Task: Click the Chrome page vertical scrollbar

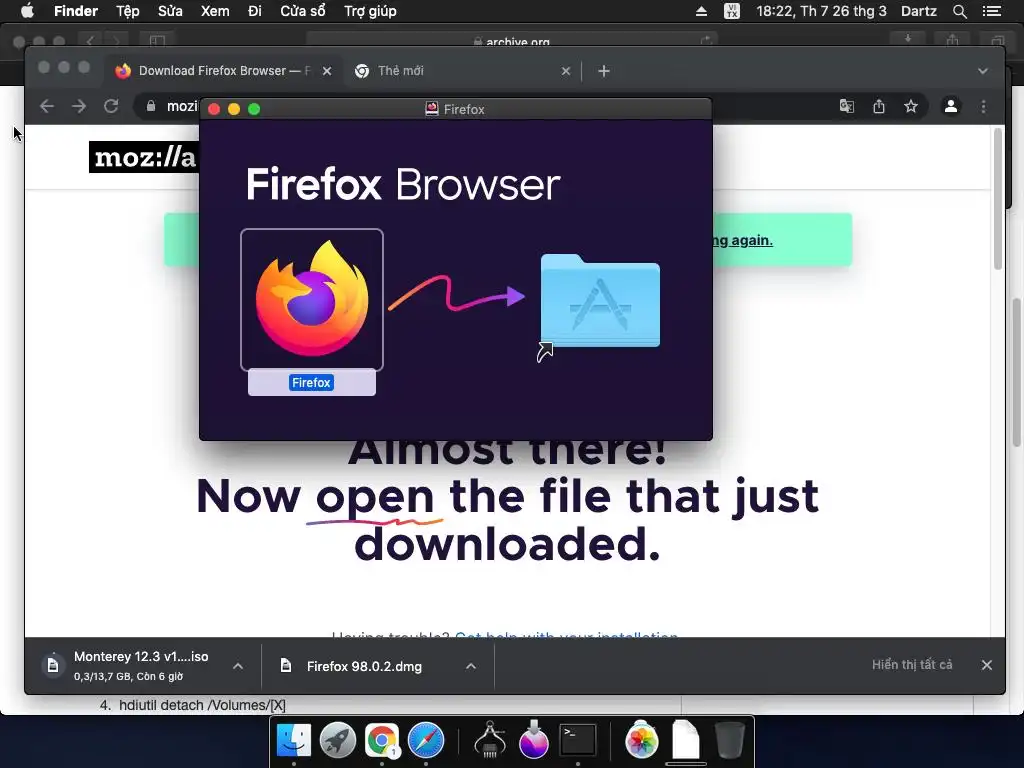Action: (x=998, y=199)
